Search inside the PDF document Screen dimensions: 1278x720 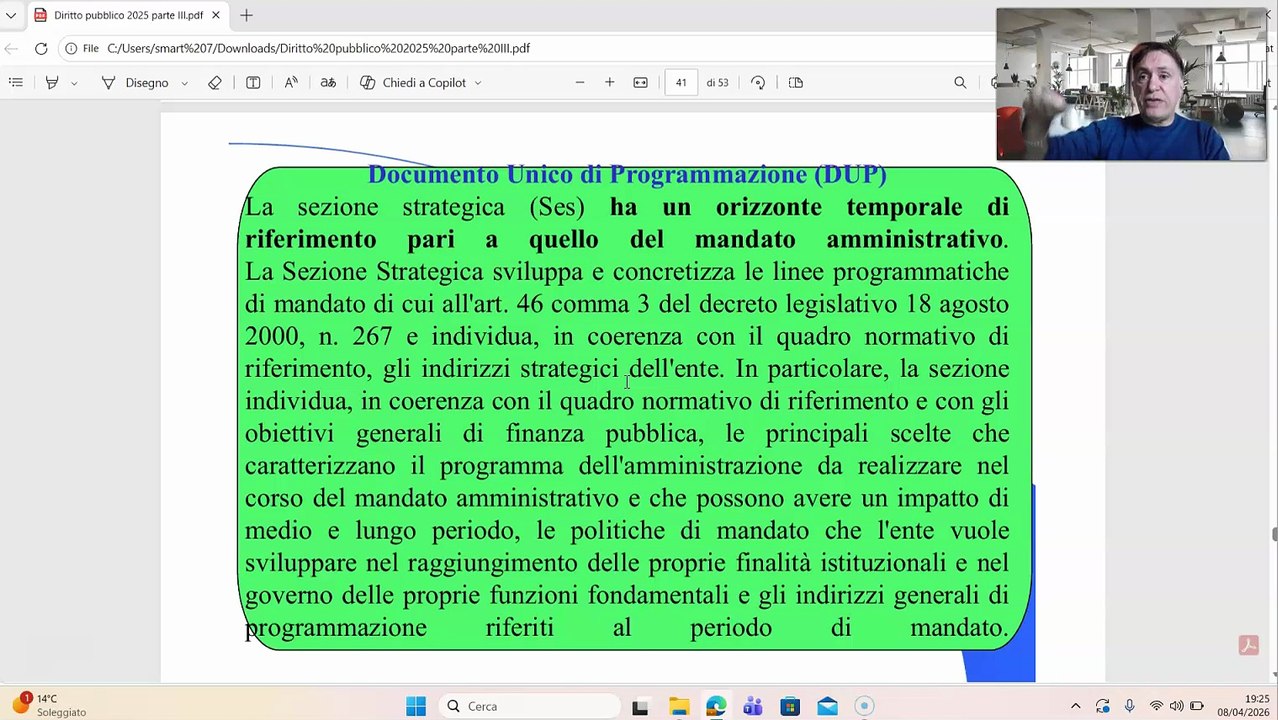pos(960,83)
